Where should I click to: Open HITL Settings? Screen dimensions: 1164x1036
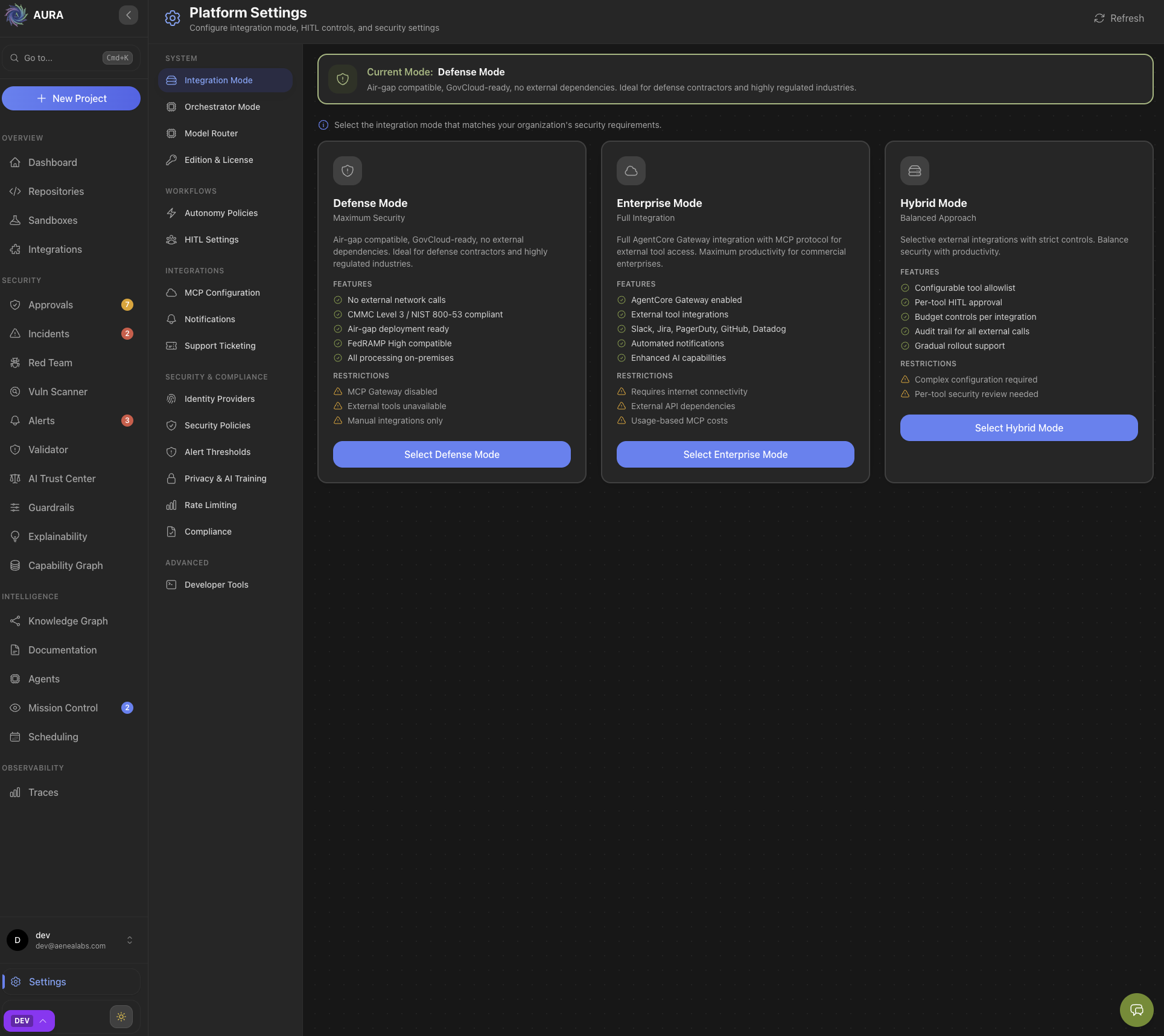pos(225,240)
